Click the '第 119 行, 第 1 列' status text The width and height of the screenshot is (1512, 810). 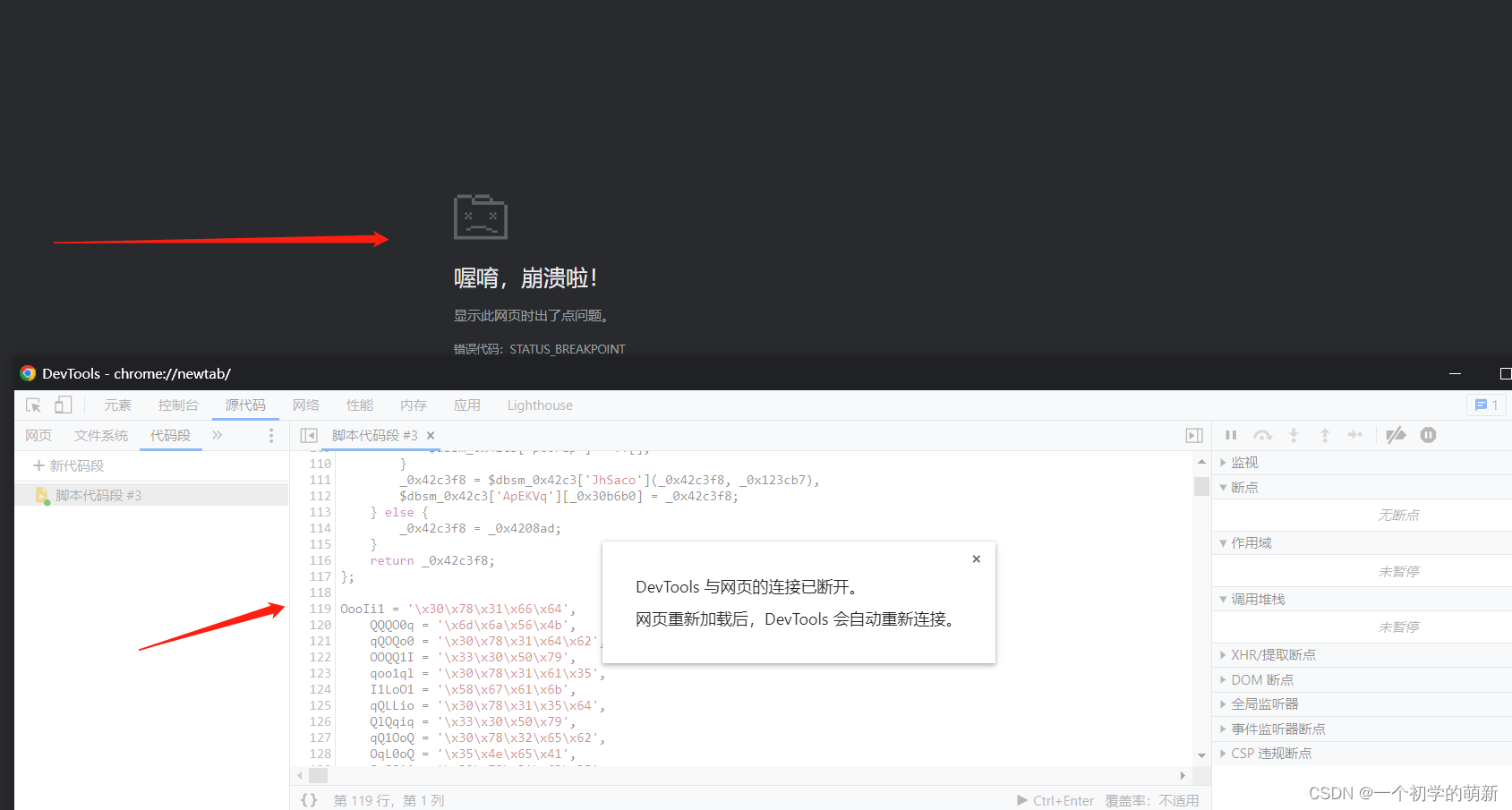point(389,800)
